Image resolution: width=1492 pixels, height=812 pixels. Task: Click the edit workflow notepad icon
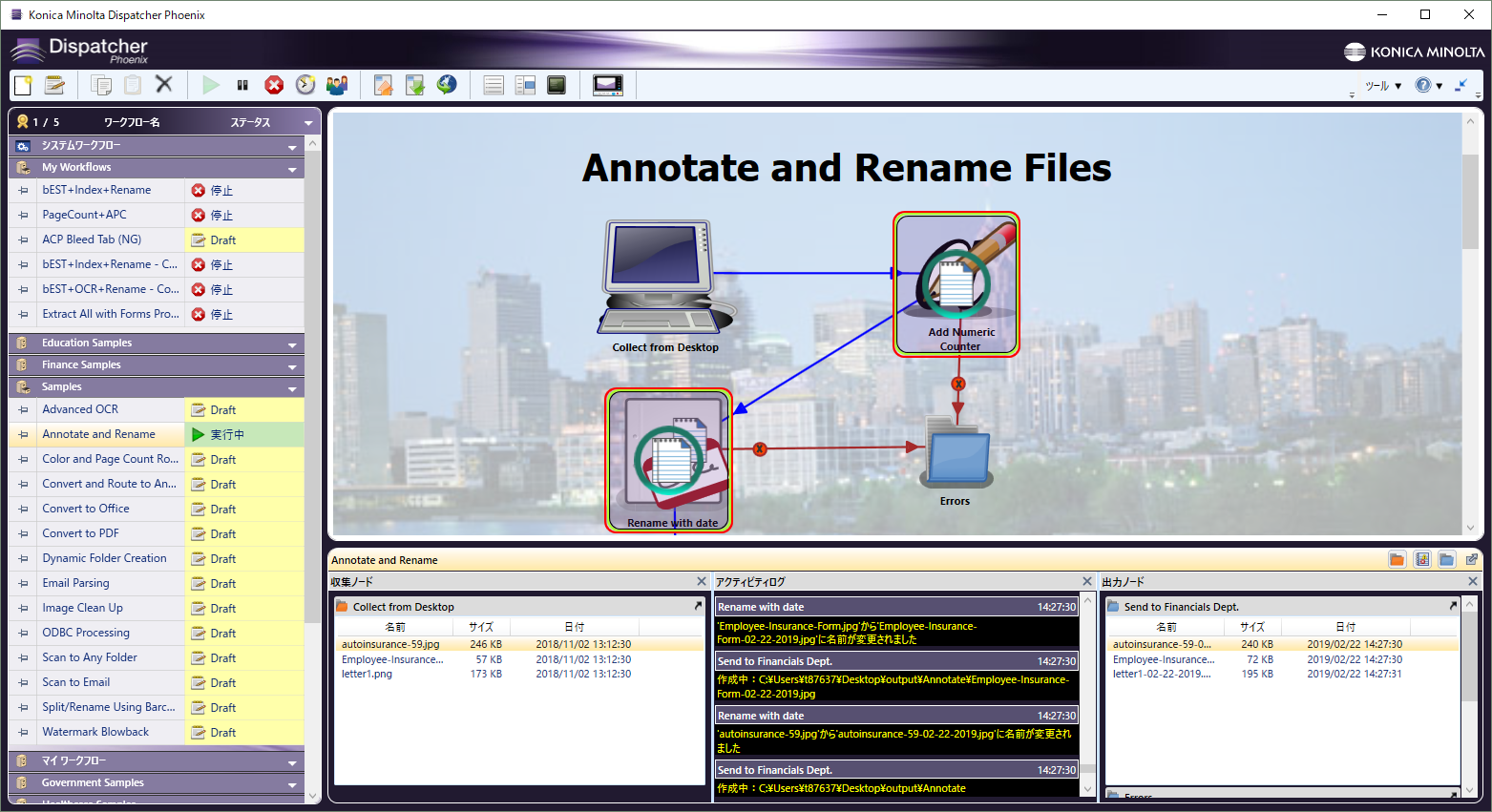click(x=54, y=85)
